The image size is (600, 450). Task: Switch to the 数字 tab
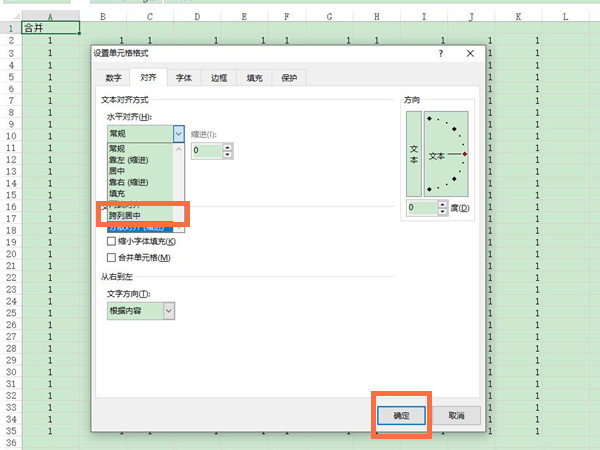[113, 78]
